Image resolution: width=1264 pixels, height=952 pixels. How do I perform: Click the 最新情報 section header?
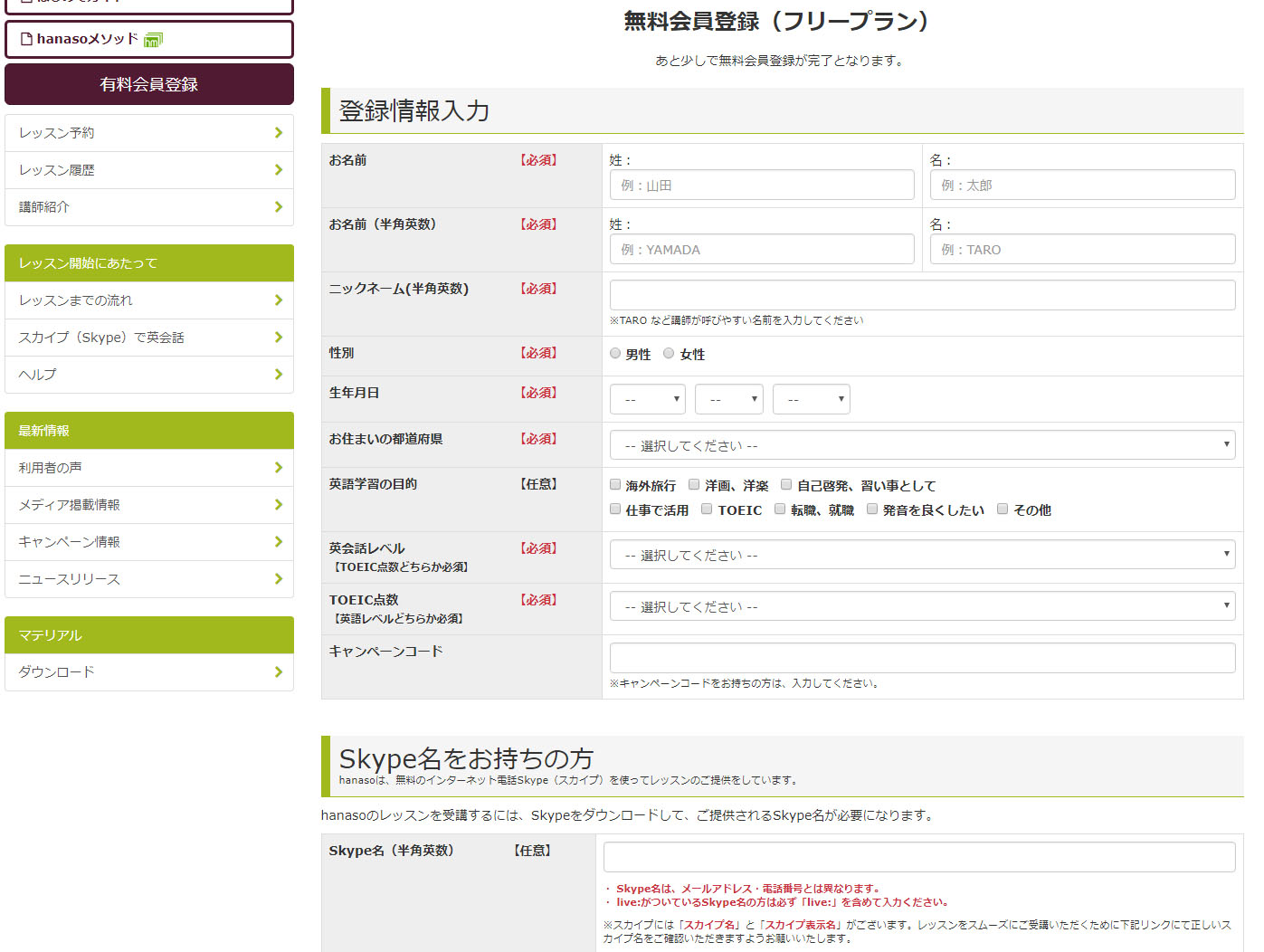pos(149,431)
